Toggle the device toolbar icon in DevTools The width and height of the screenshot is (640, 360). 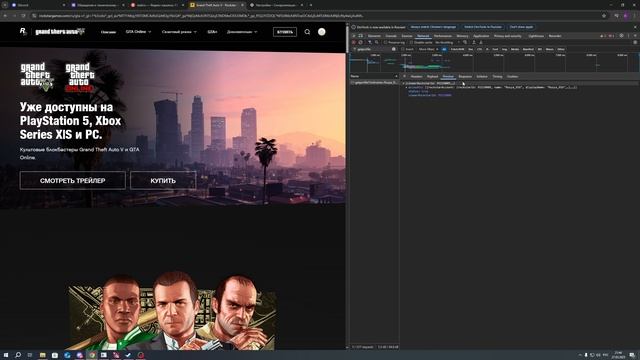[360, 36]
